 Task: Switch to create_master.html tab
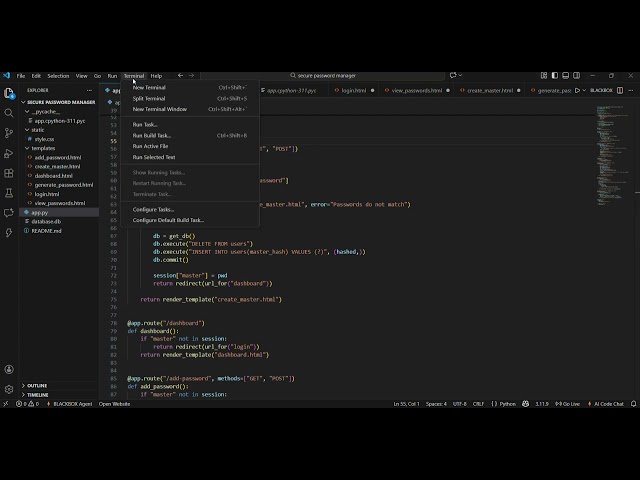click(x=489, y=90)
